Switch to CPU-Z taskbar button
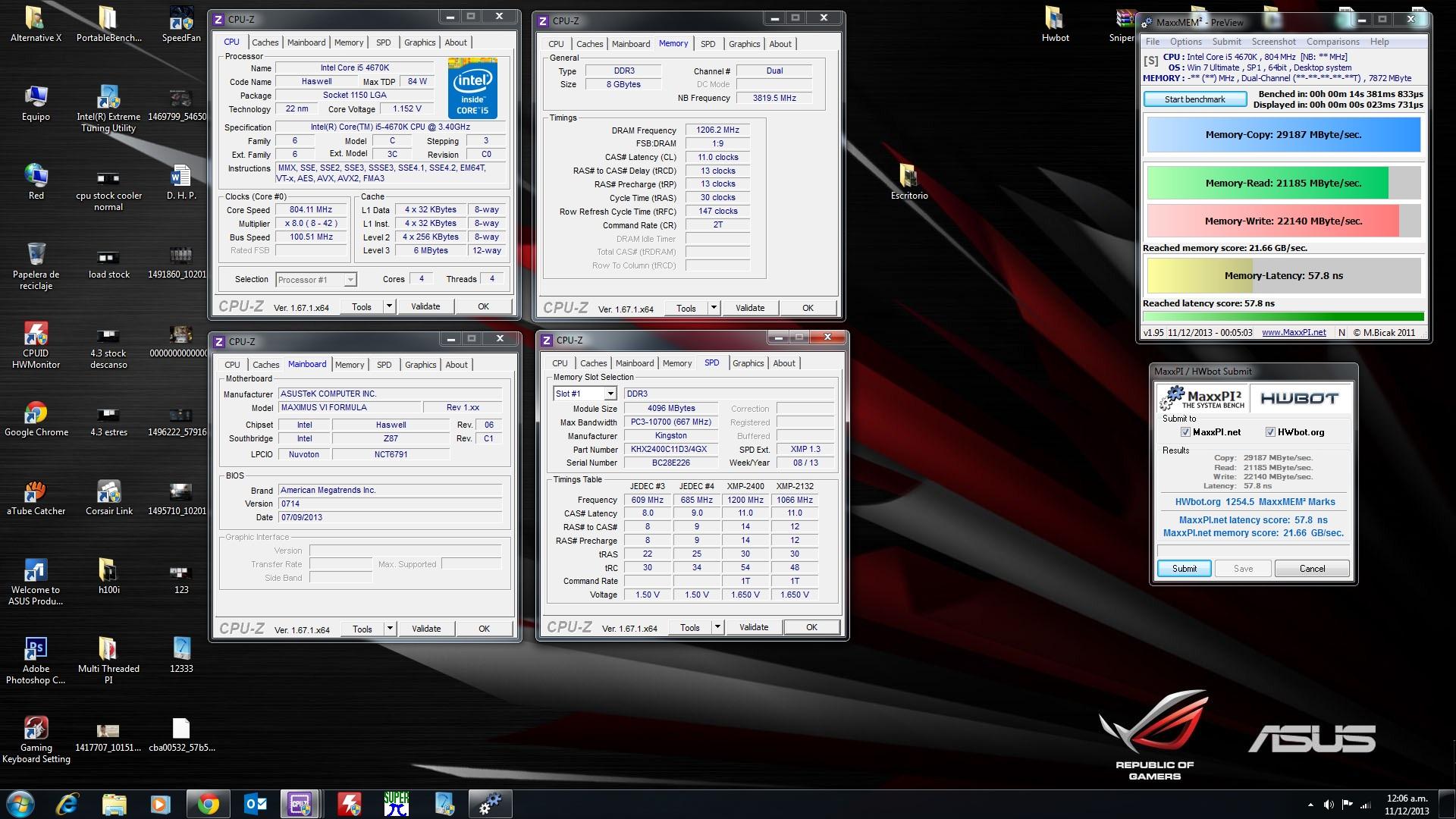Image resolution: width=1456 pixels, height=819 pixels. click(300, 804)
